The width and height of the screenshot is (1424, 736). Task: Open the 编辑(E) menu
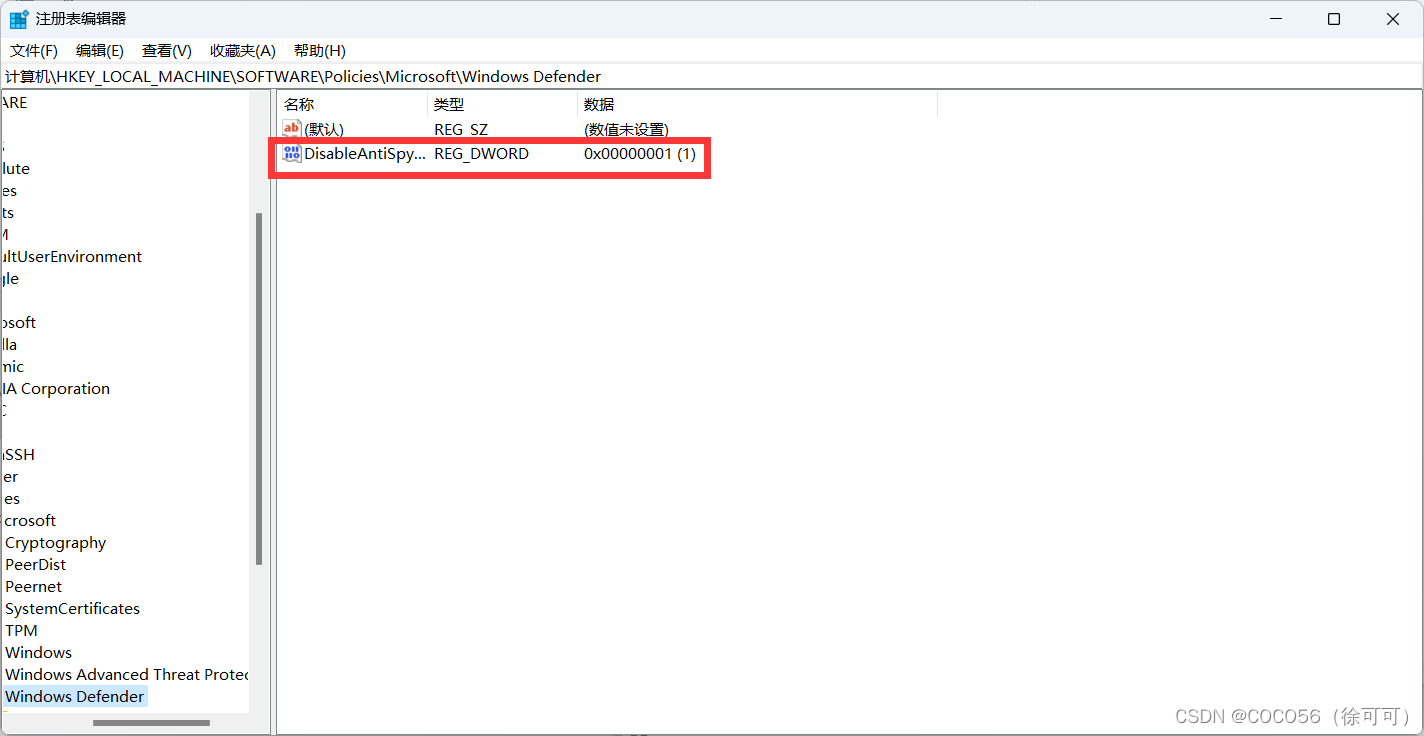pos(100,50)
